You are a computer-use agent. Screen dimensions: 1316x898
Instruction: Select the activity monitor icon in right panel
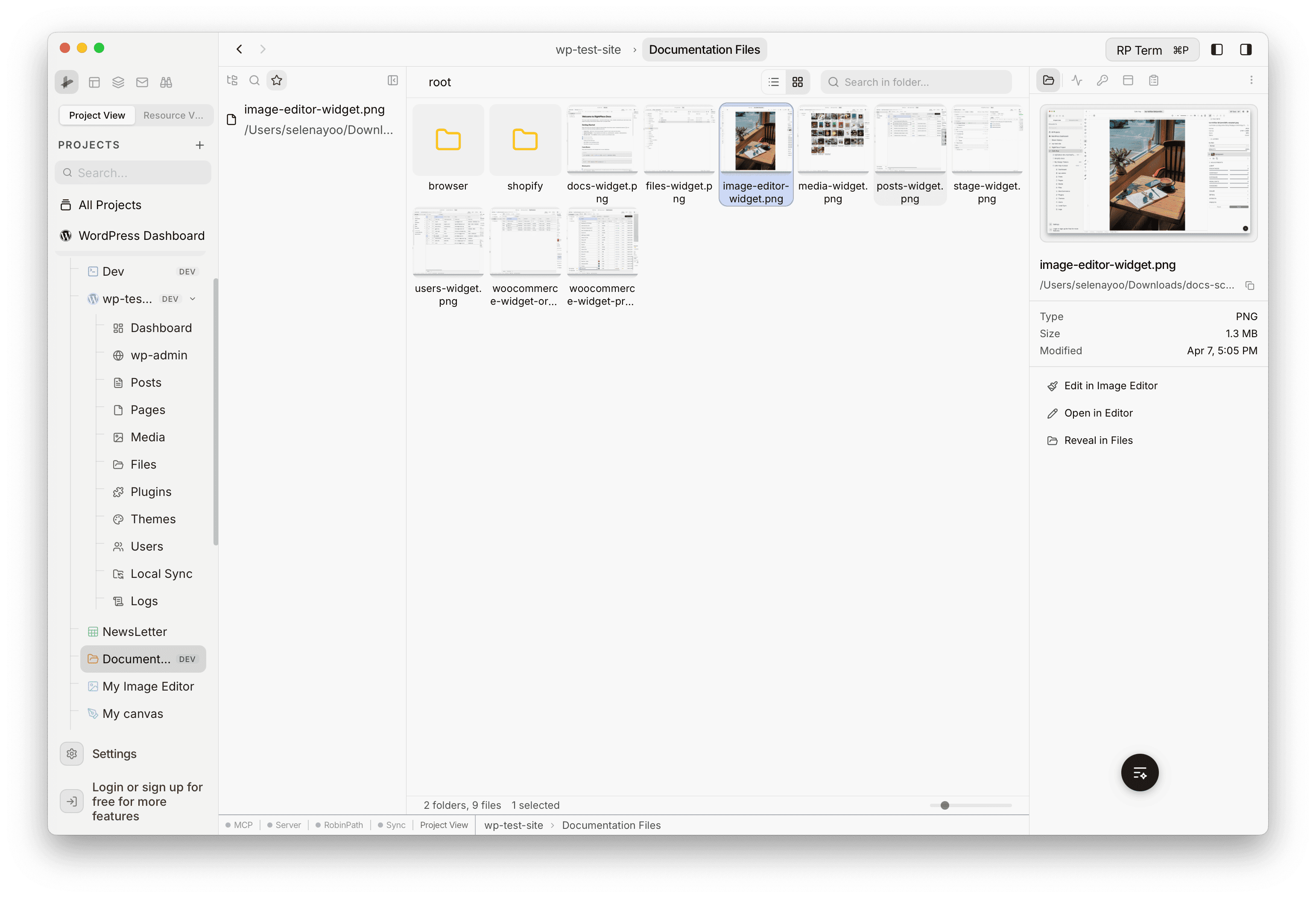[1077, 80]
